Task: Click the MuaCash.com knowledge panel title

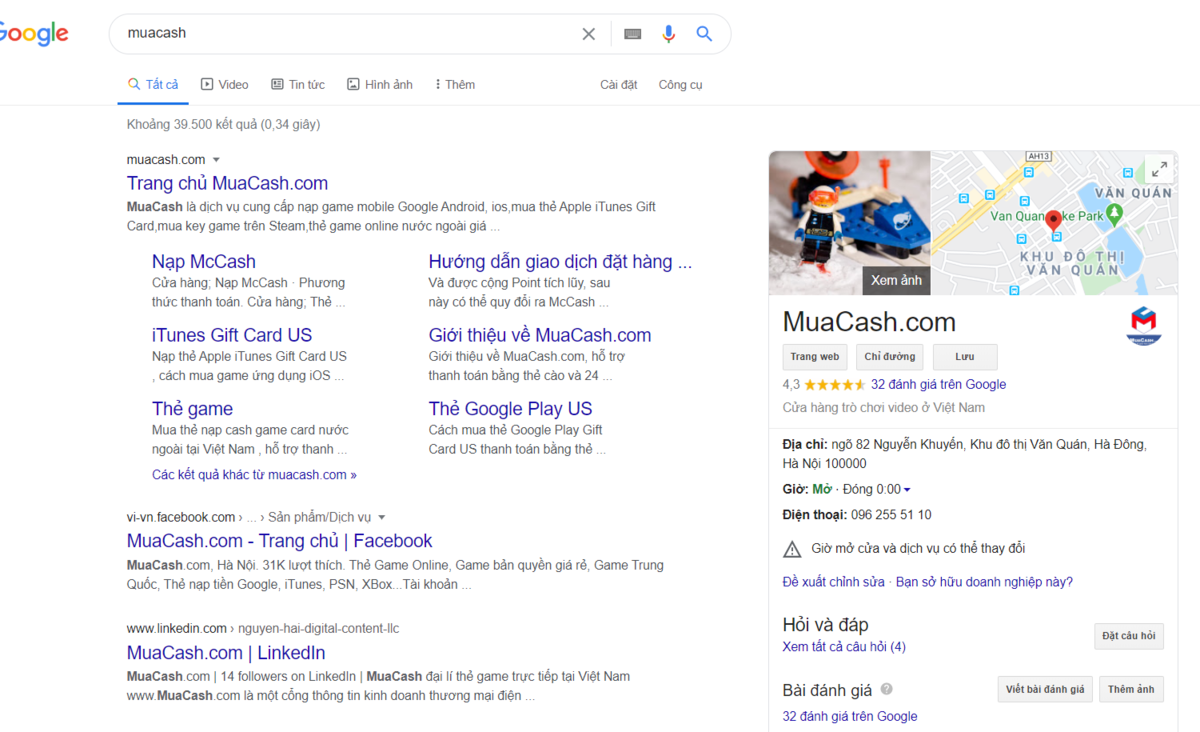Action: click(x=869, y=322)
